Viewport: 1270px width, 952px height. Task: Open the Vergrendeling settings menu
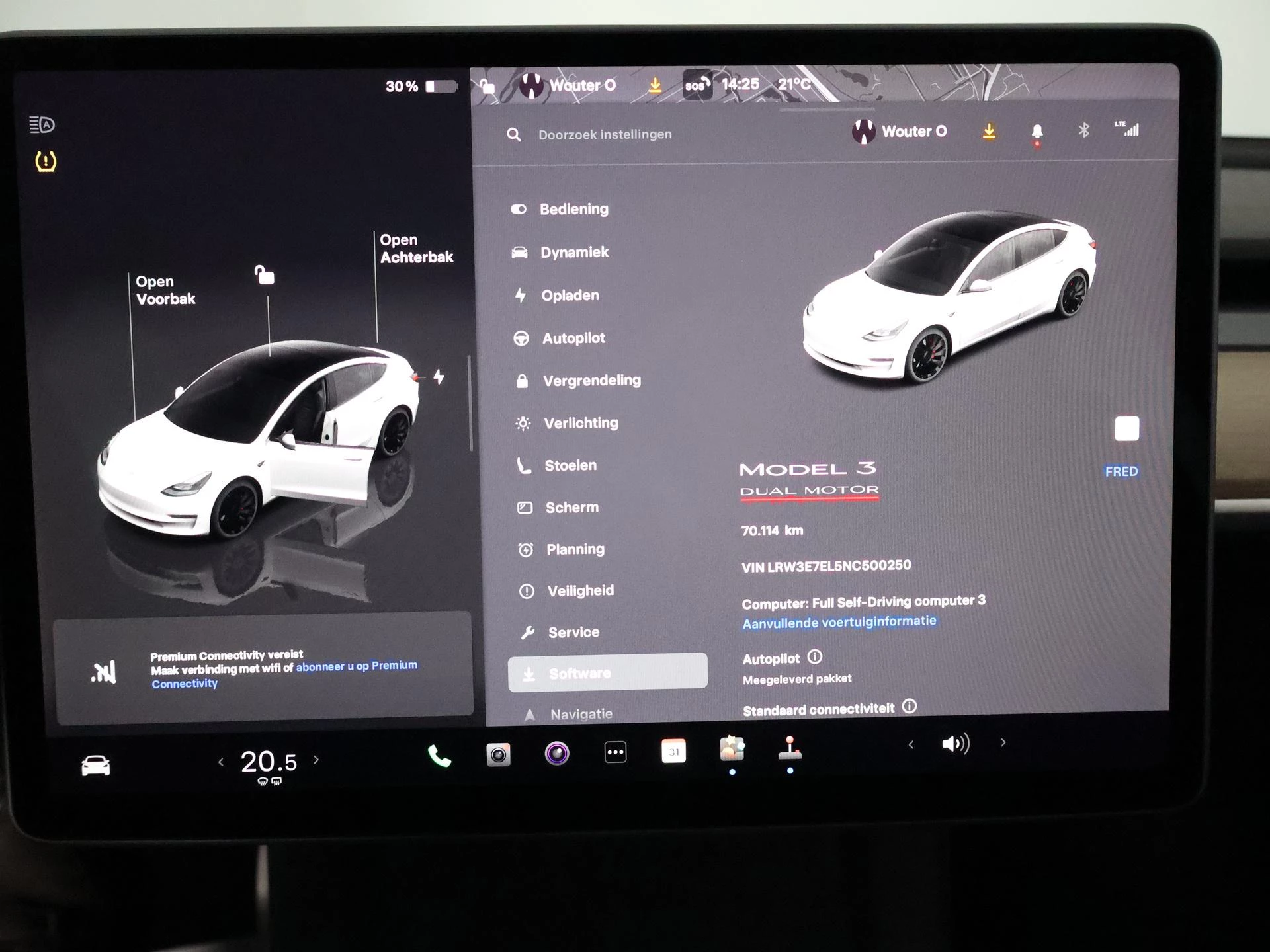(592, 381)
